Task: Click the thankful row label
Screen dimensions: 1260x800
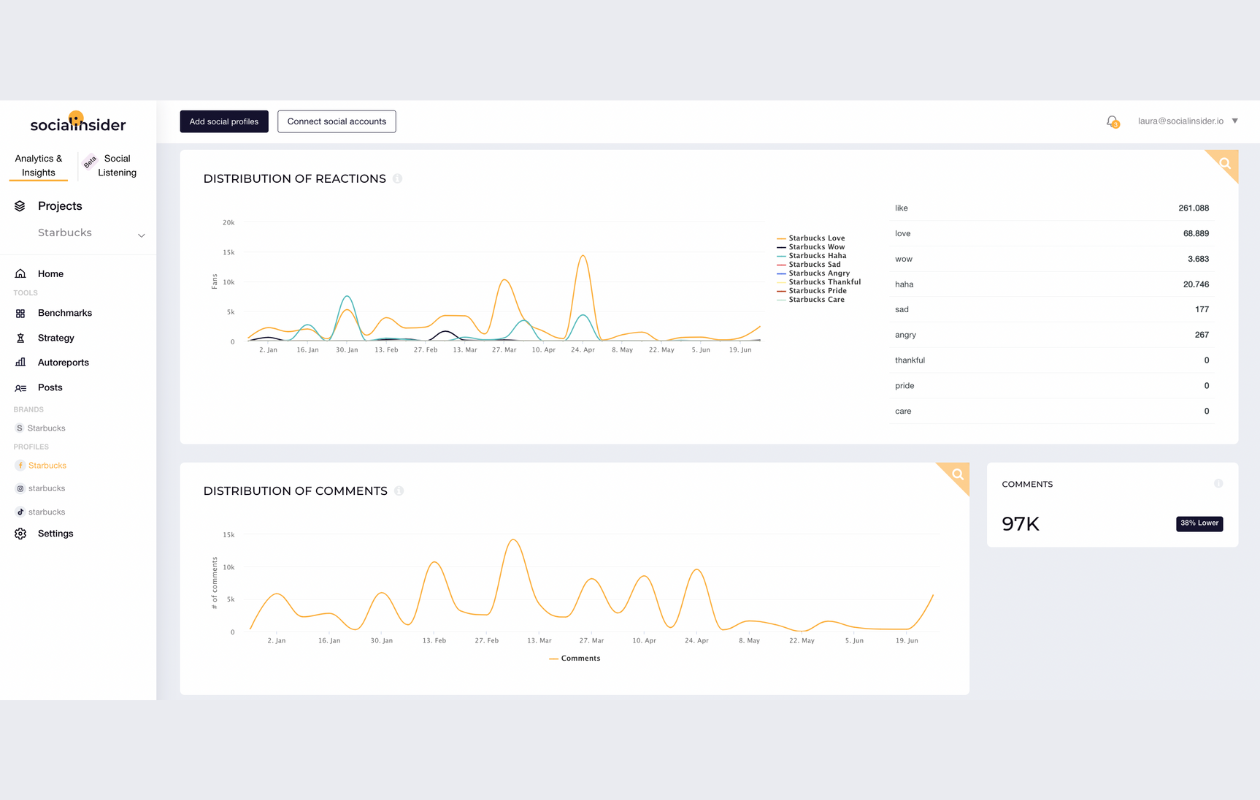Action: tap(910, 360)
